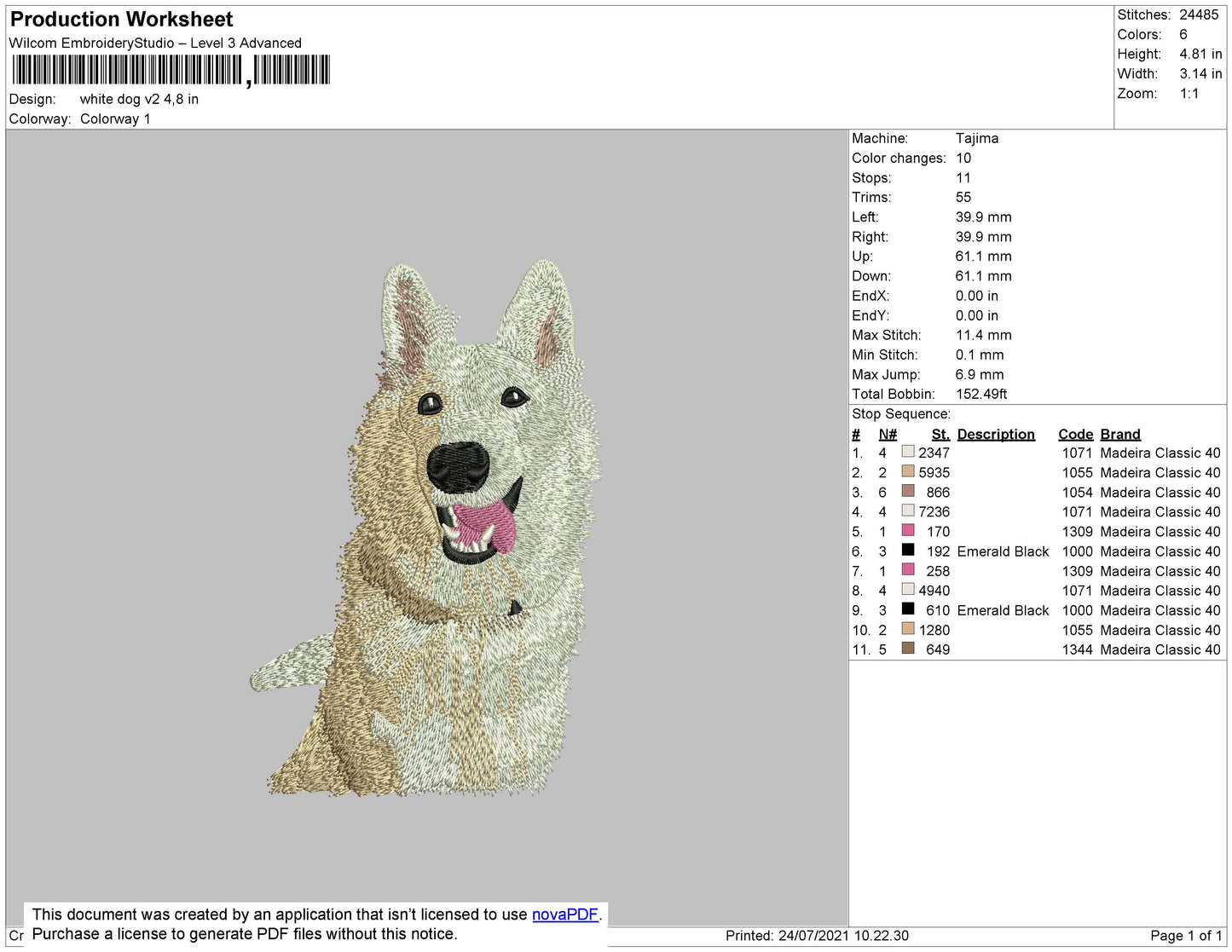Click the white dog embroidery preview
This screenshot has width=1232, height=952.
click(426, 528)
